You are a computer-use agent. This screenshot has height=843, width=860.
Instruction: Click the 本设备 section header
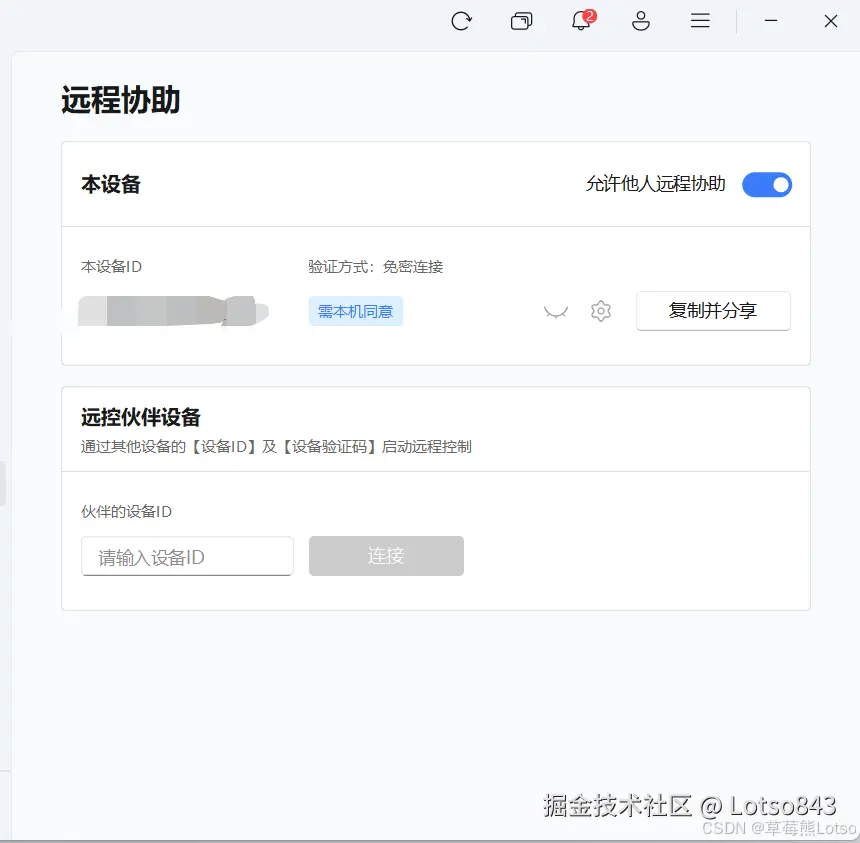(110, 184)
